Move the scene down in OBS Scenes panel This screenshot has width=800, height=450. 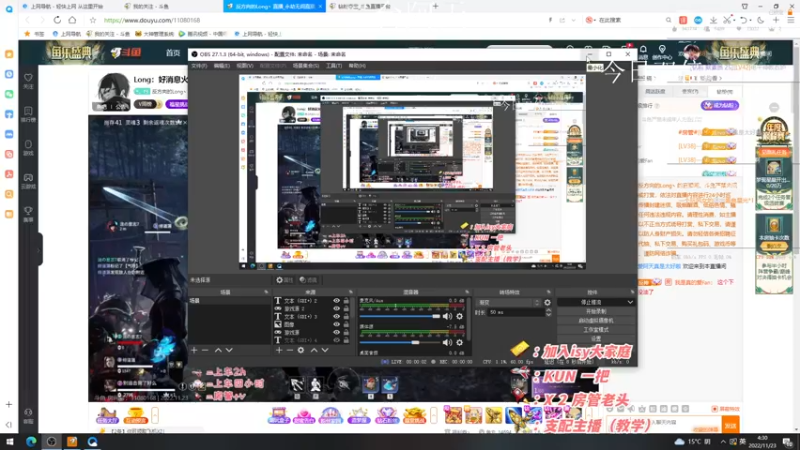point(229,351)
